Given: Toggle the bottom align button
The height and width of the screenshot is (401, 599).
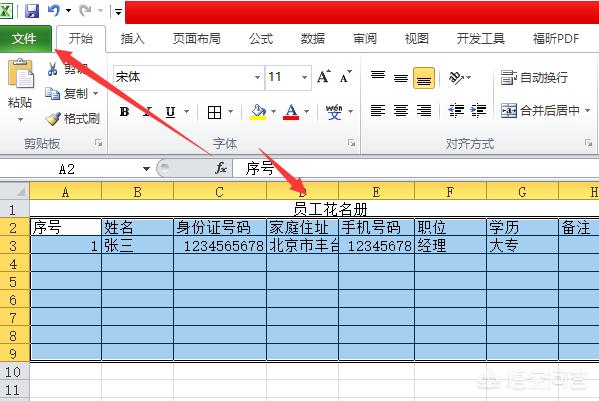Looking at the screenshot, I should (x=424, y=78).
